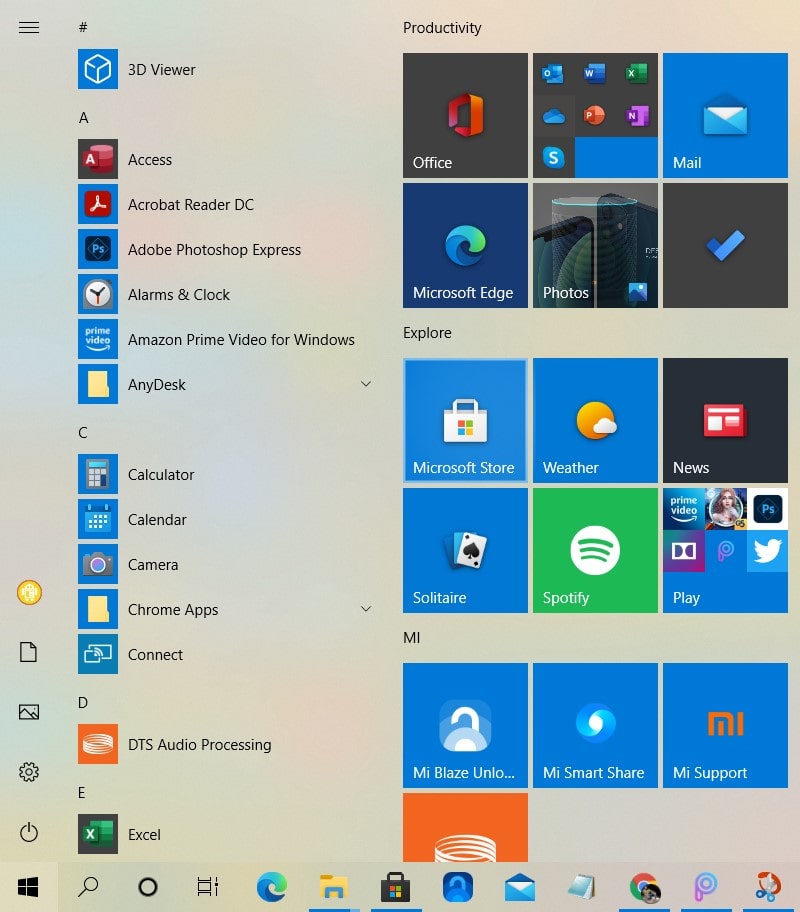Jump to letter D section header
Screen dimensions: 800x912
83,703
